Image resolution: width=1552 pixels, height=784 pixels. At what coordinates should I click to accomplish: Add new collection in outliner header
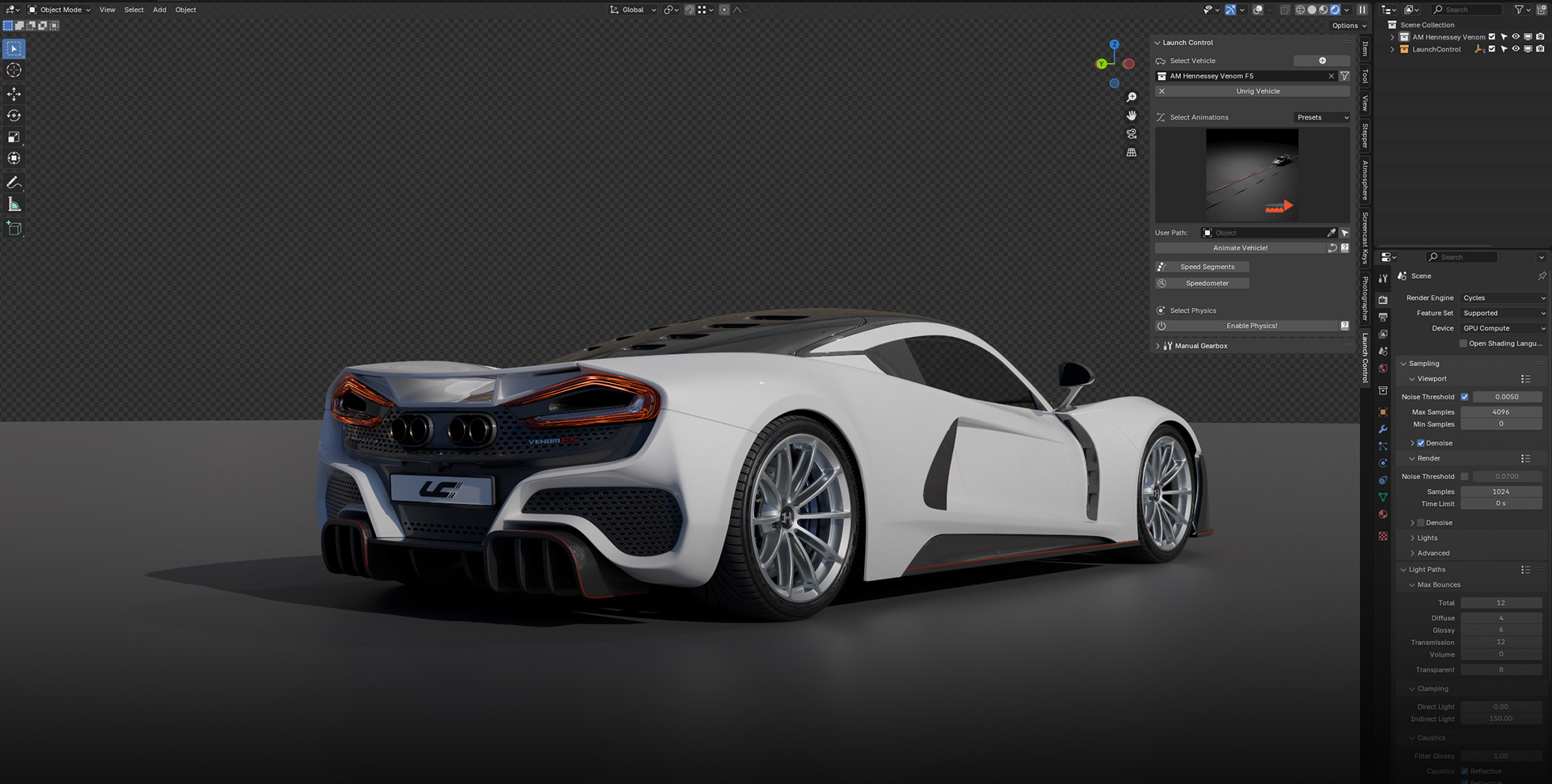pos(1541,10)
